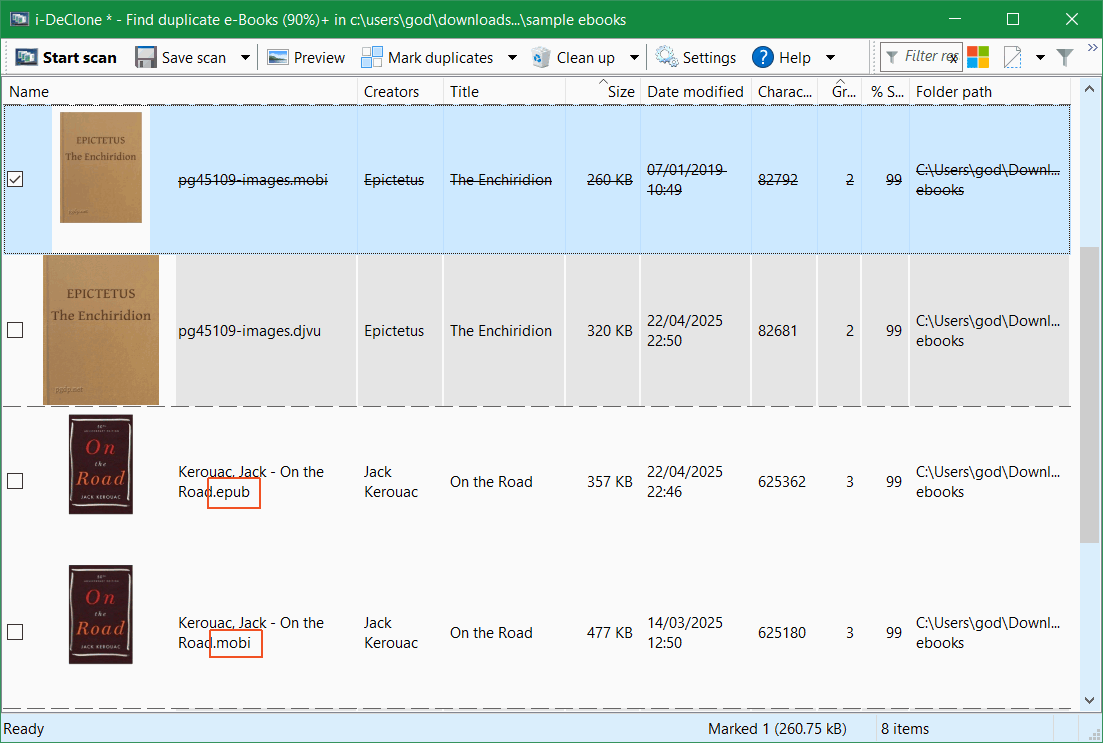Open the Save scan dropdown arrow
Viewport: 1103px width, 743px height.
[245, 58]
